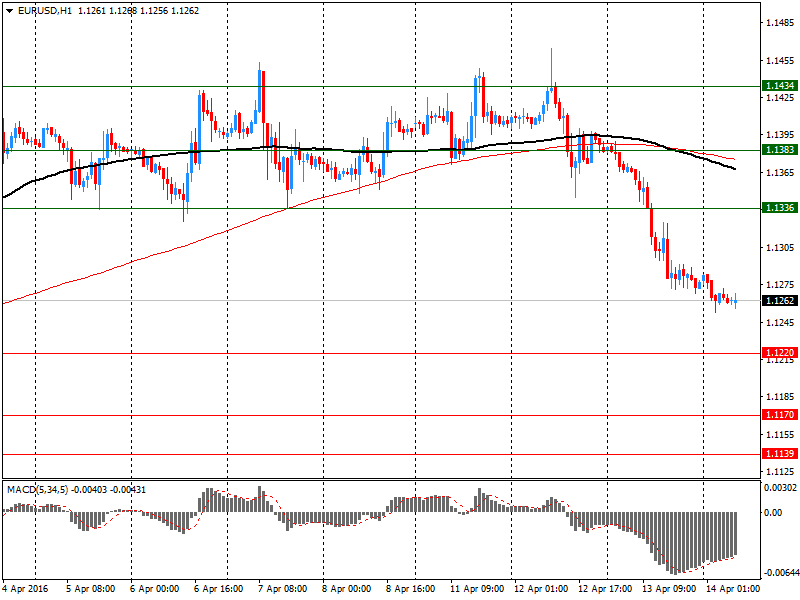This screenshot has height=600, width=800.
Task: Select the green 1.1383 price level label
Action: click(780, 149)
